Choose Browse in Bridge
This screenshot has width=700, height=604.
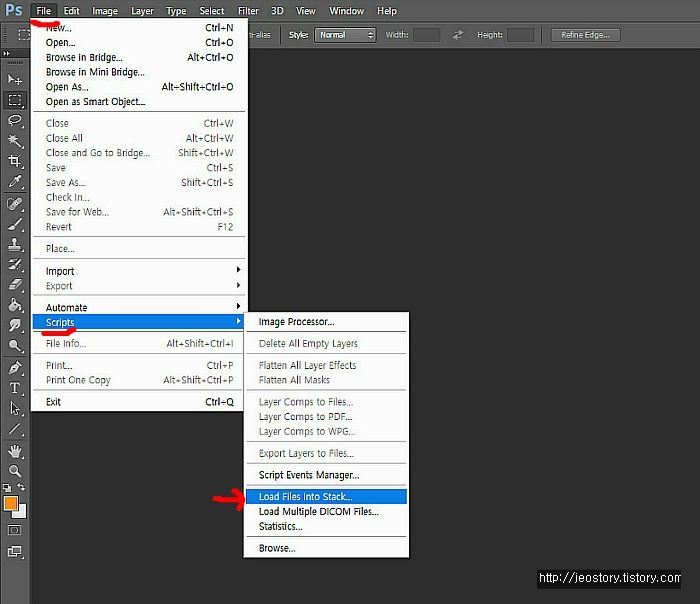click(x=138, y=57)
